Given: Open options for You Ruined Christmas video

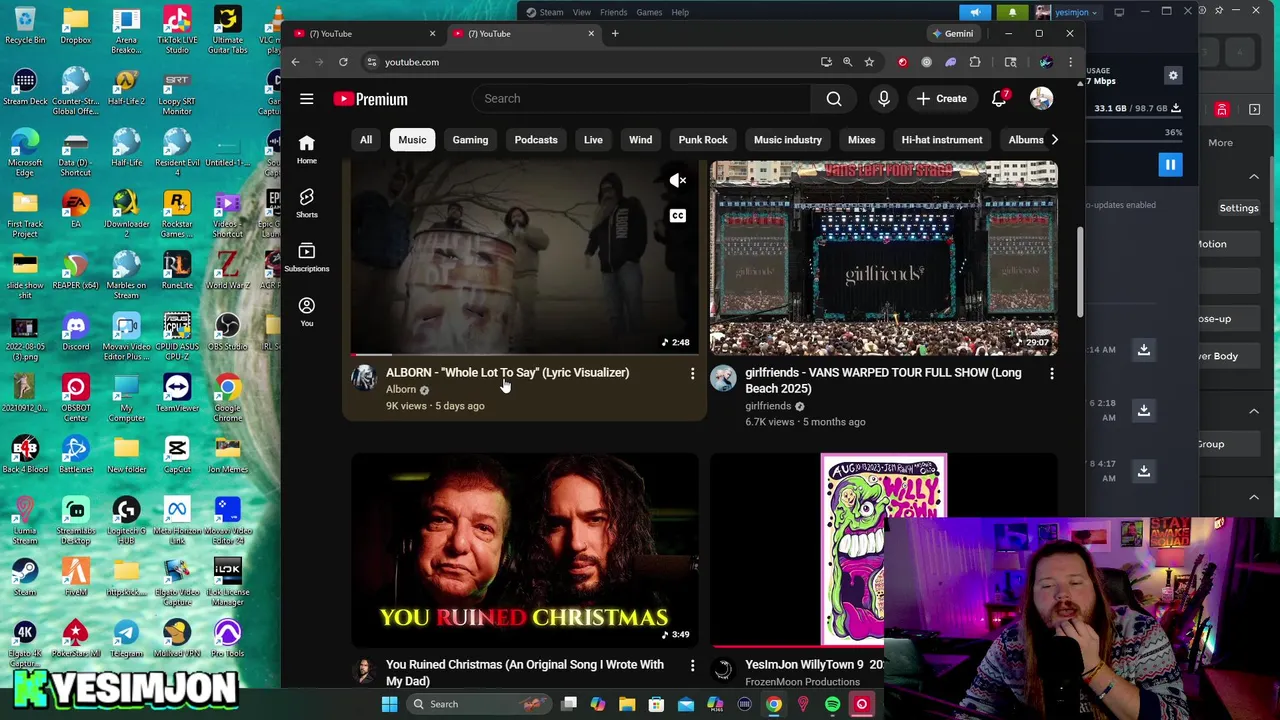Looking at the screenshot, I should click(x=692, y=665).
